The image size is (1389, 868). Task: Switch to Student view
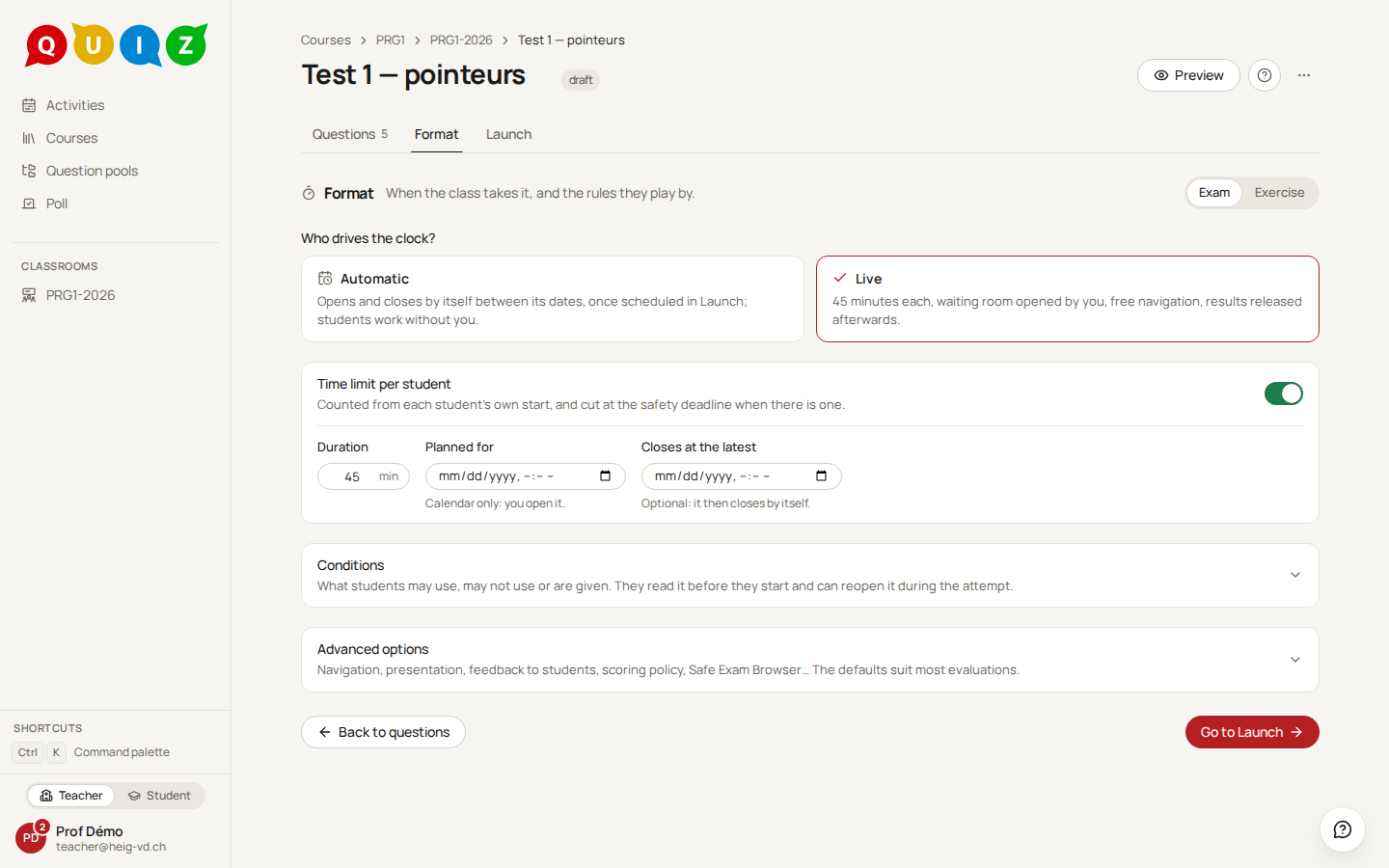coord(159,796)
